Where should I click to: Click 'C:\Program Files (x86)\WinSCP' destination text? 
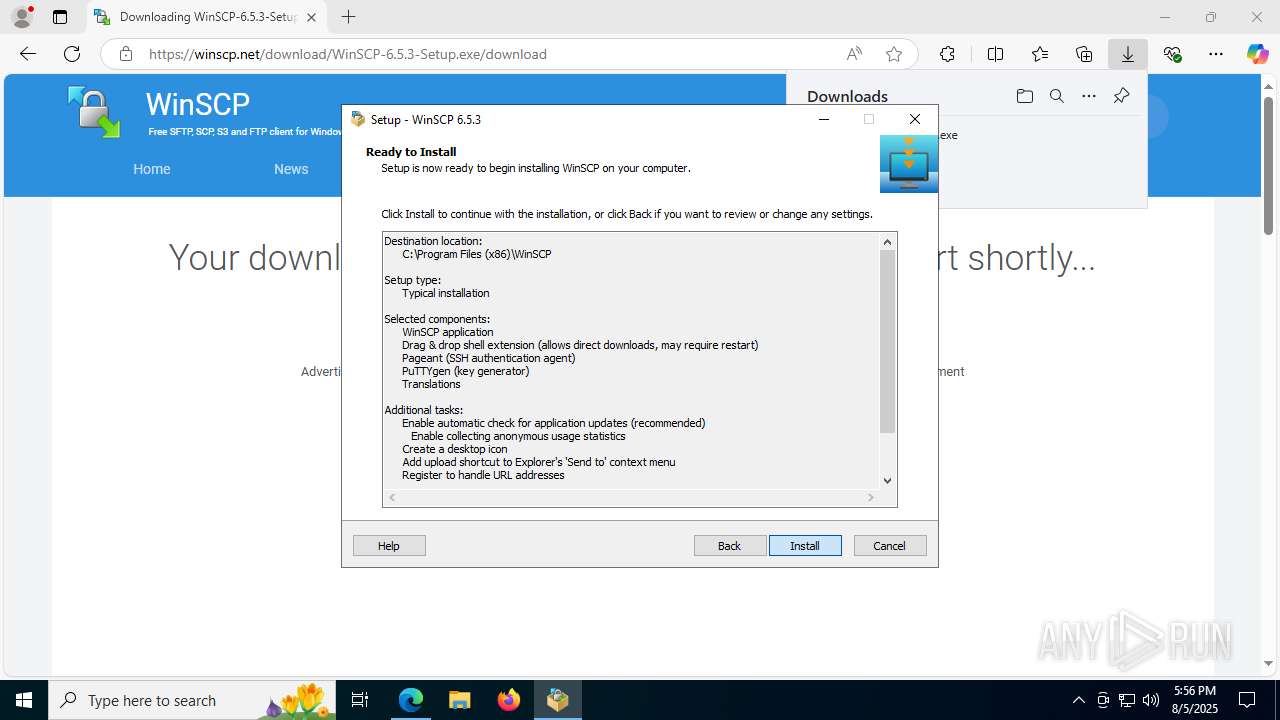477,254
